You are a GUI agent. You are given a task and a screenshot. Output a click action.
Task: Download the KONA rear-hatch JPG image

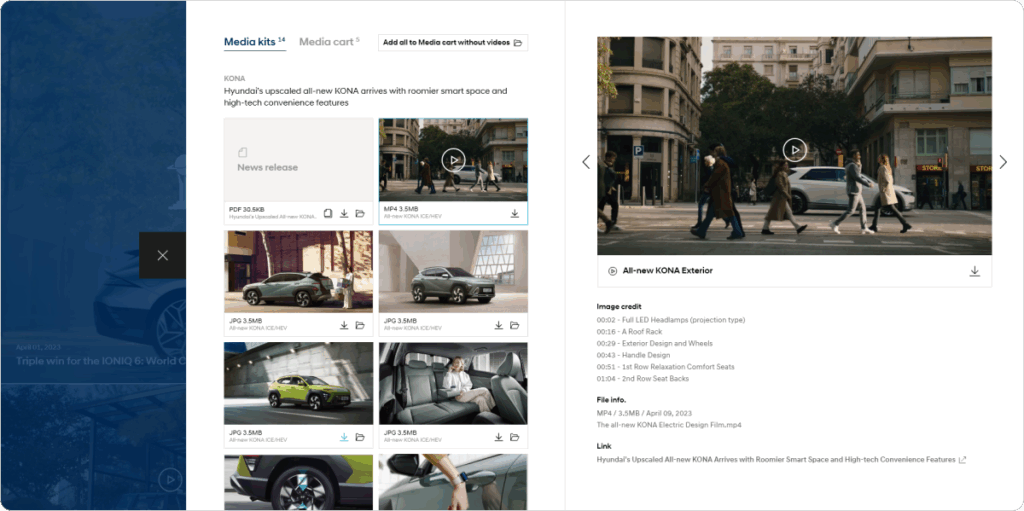coord(344,325)
